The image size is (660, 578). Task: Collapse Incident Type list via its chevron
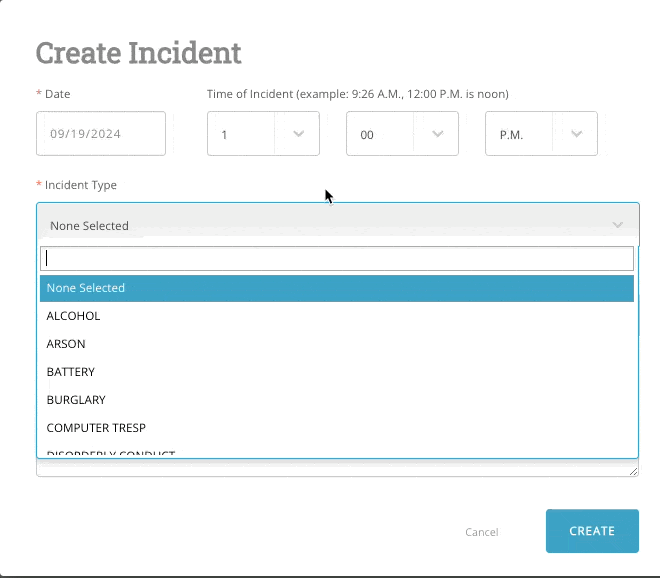618,225
